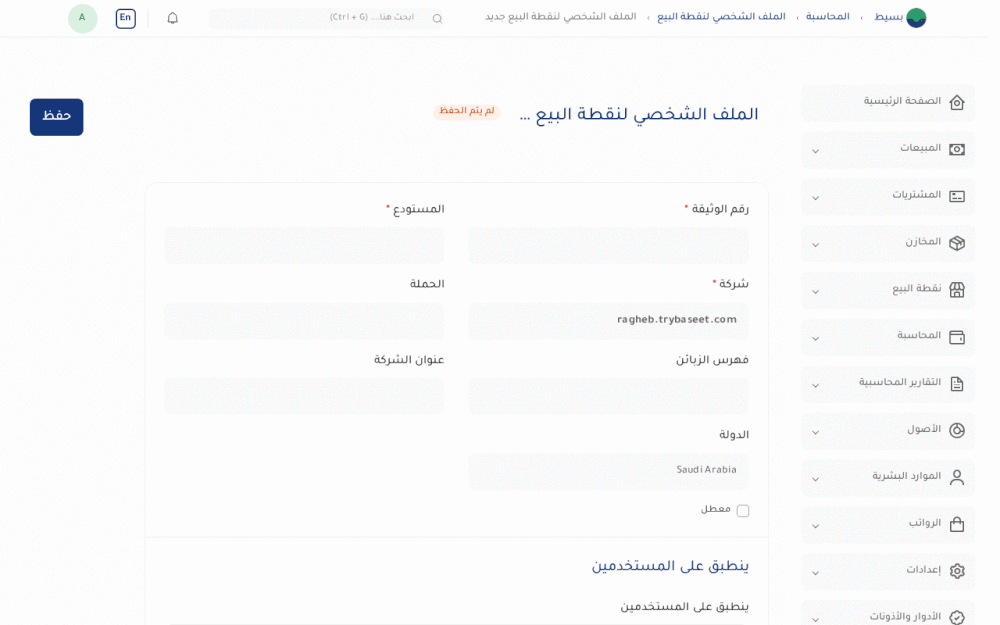Click the شركة field with ragheb.trybaseet.com
Viewport: 1000px width, 625px height.
pyautogui.click(x=608, y=321)
